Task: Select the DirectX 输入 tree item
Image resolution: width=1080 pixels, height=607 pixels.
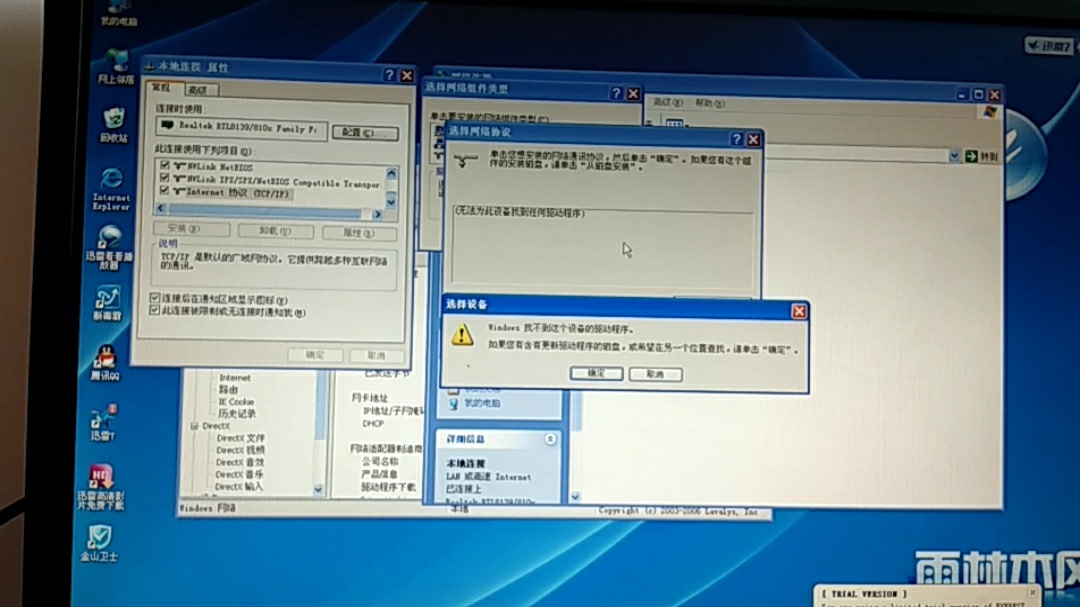Action: click(239, 486)
